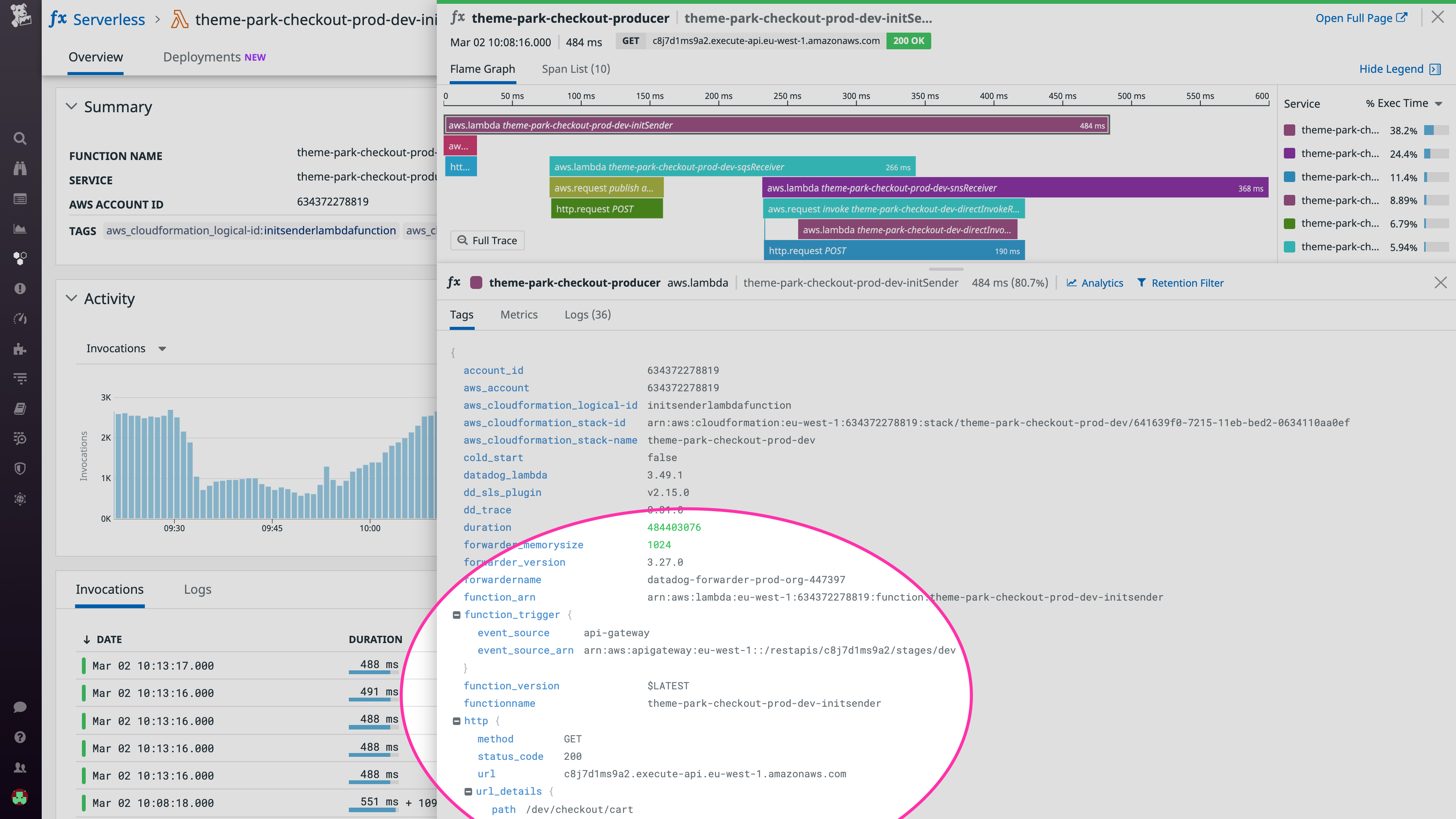
Task: Switch to the Span List tab
Action: (x=575, y=68)
